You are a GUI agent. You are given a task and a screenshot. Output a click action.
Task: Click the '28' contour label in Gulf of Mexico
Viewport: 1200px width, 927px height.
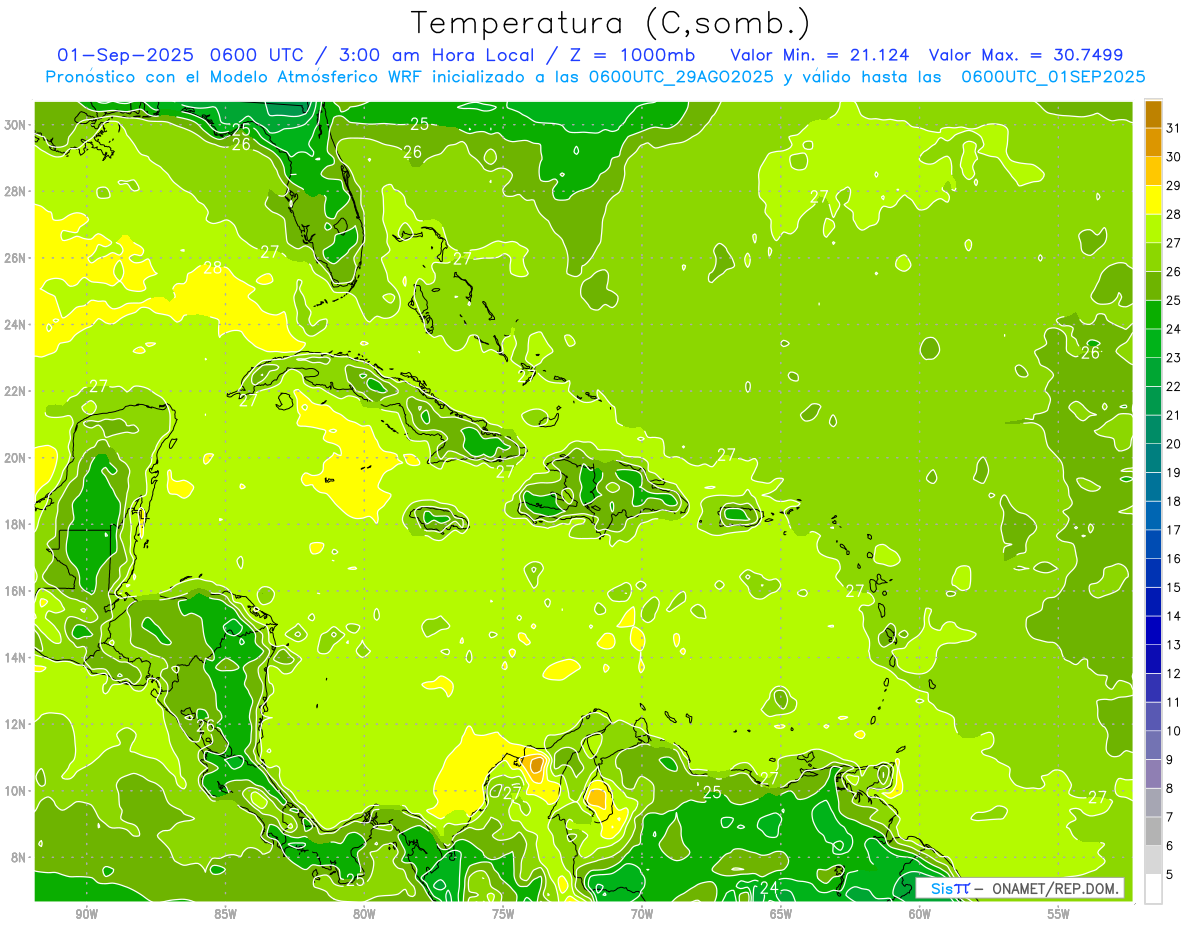(212, 268)
